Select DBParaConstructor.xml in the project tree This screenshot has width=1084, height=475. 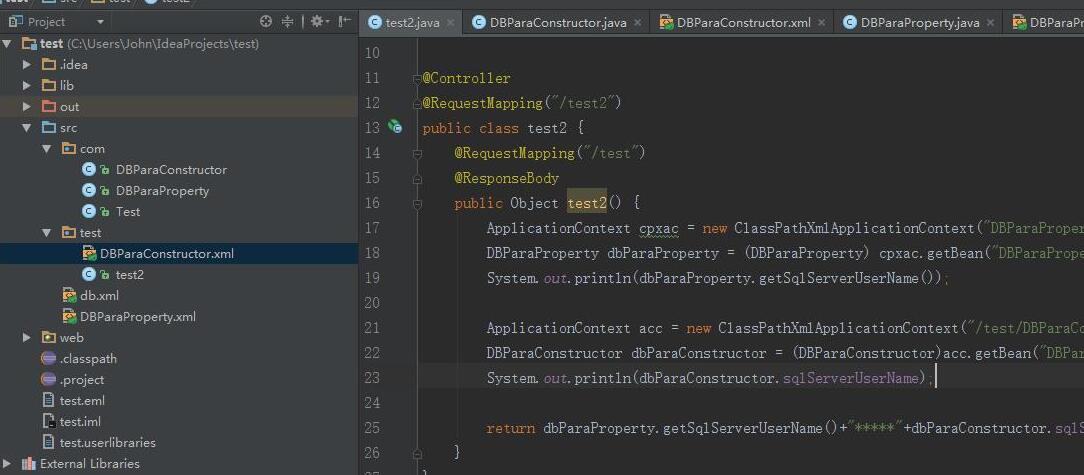[167, 254]
